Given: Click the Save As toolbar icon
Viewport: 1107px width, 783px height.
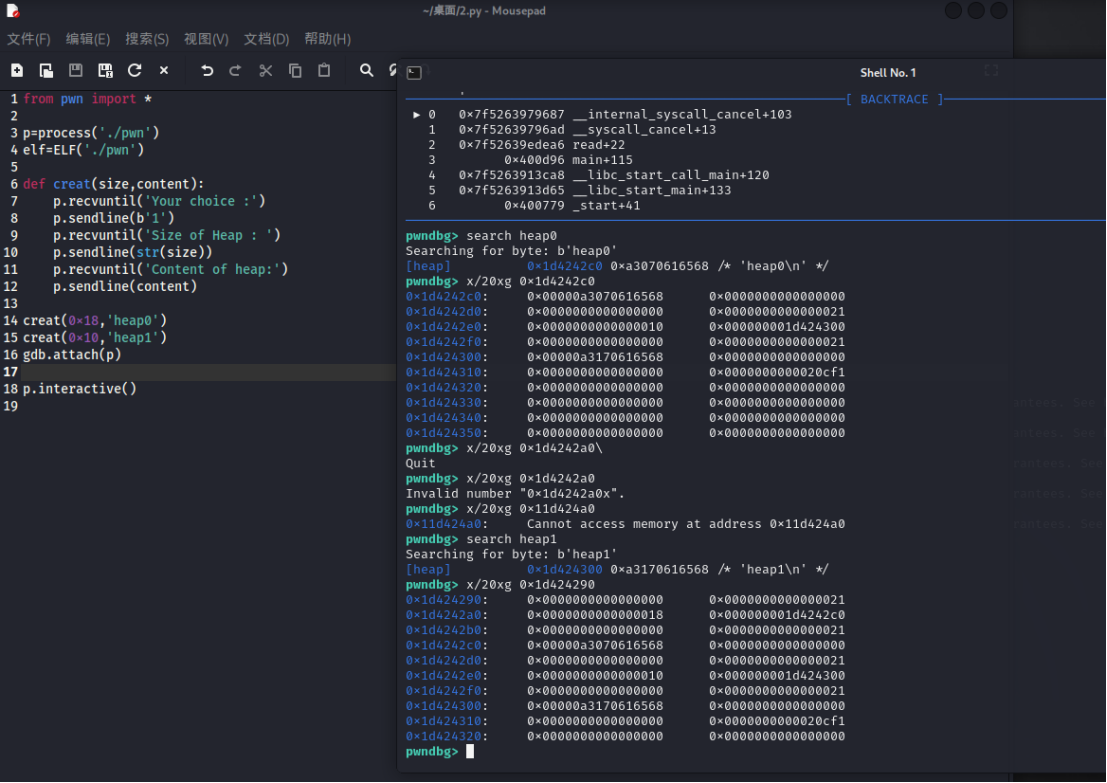Looking at the screenshot, I should pyautogui.click(x=105, y=70).
